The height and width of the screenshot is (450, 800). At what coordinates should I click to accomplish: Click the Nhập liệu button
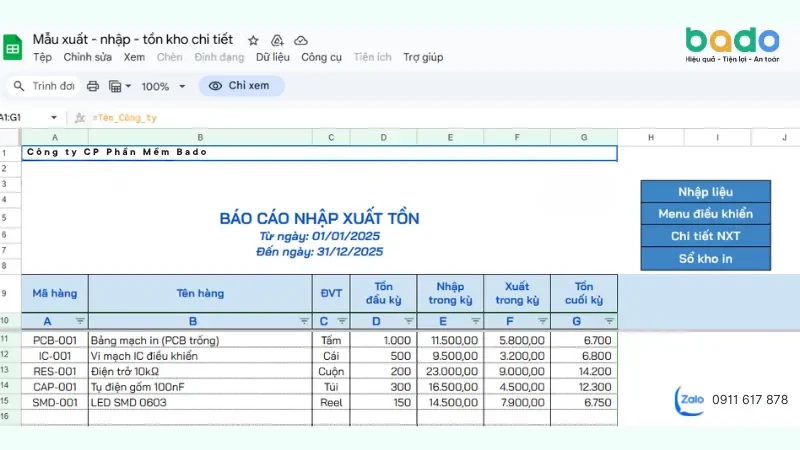point(706,192)
